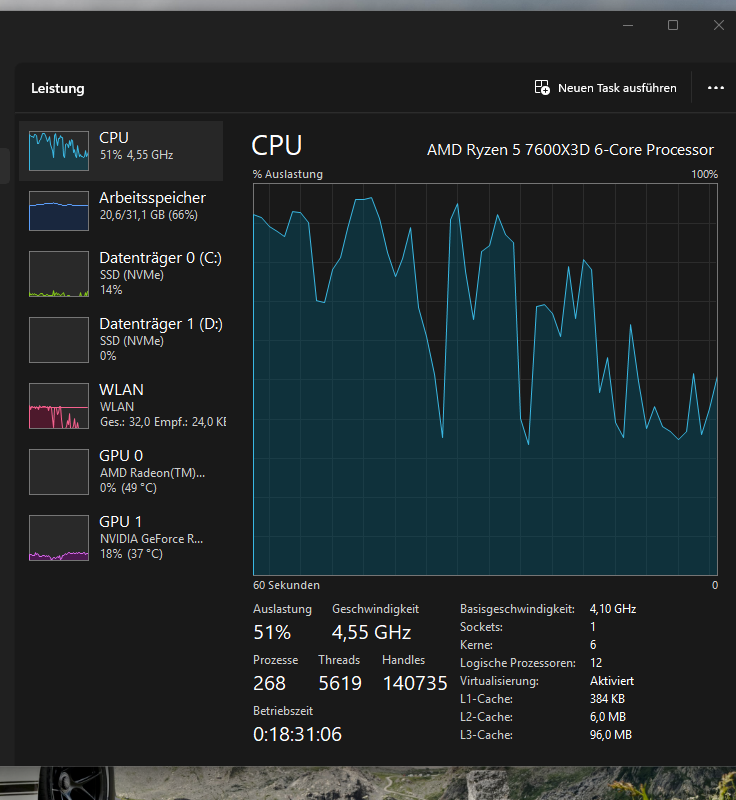Click the CPU mini graph thumbnail
The height and width of the screenshot is (800, 736).
[x=59, y=151]
